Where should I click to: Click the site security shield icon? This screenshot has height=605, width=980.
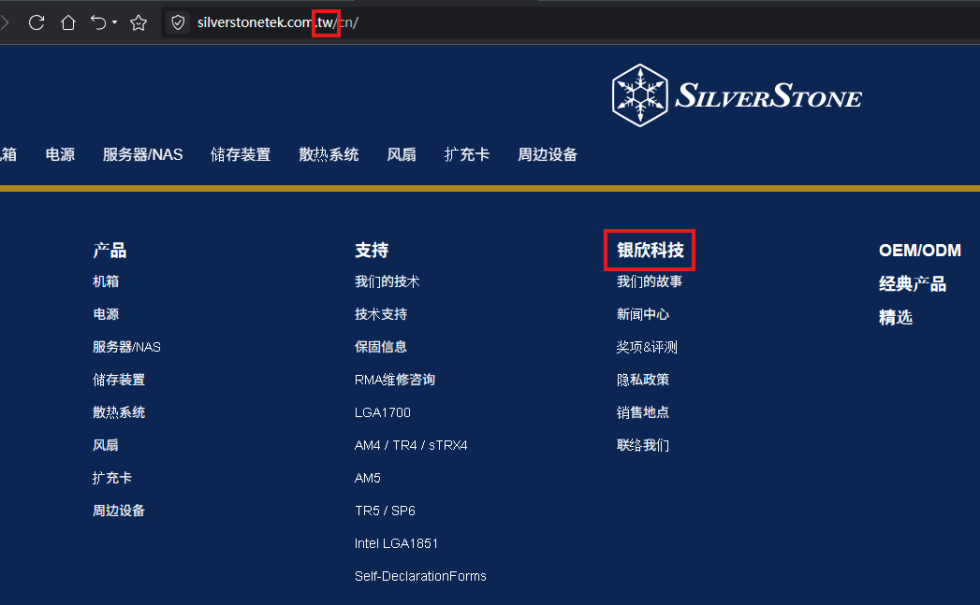point(178,22)
